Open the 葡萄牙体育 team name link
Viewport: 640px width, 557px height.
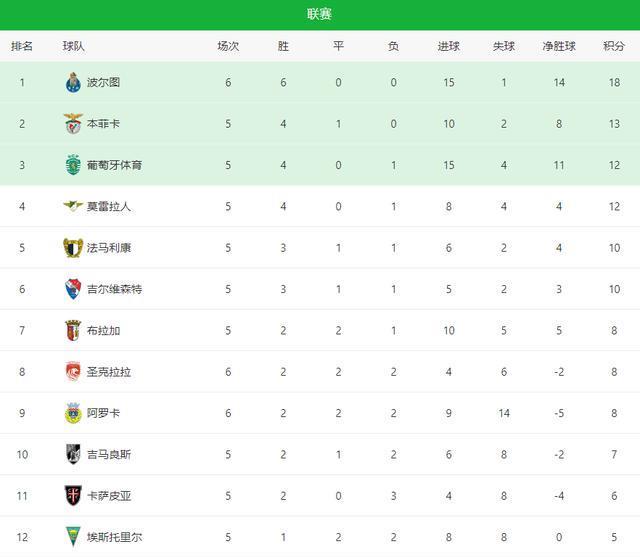point(115,165)
